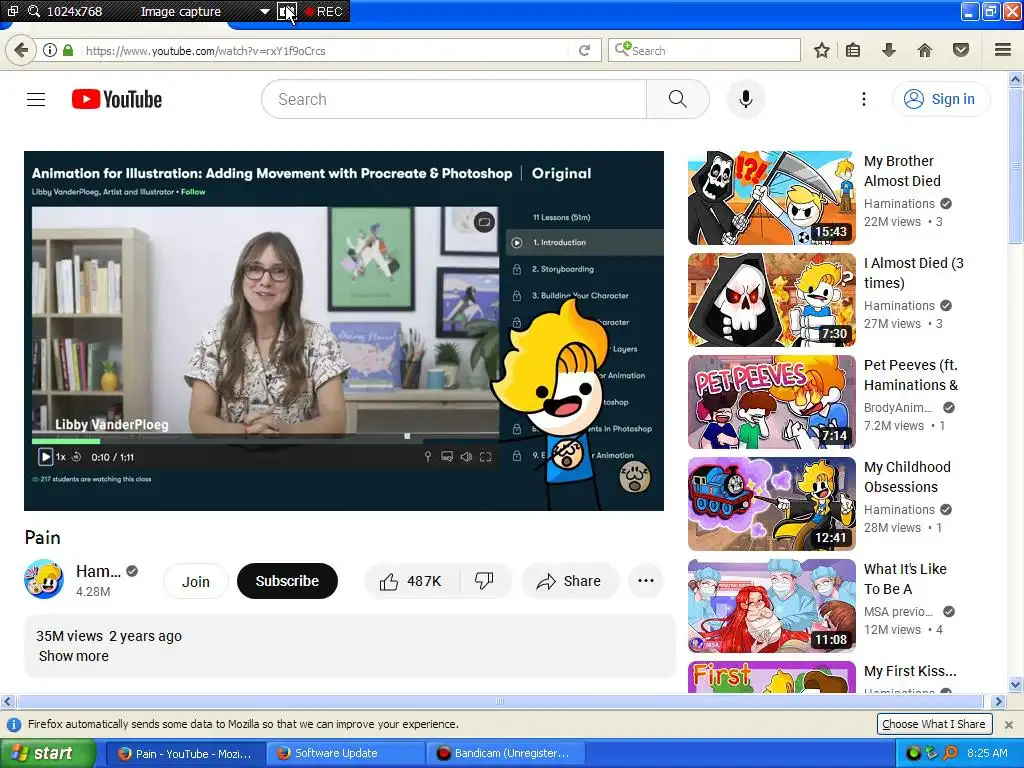
Task: Join the Haminations channel membership
Action: click(x=195, y=581)
